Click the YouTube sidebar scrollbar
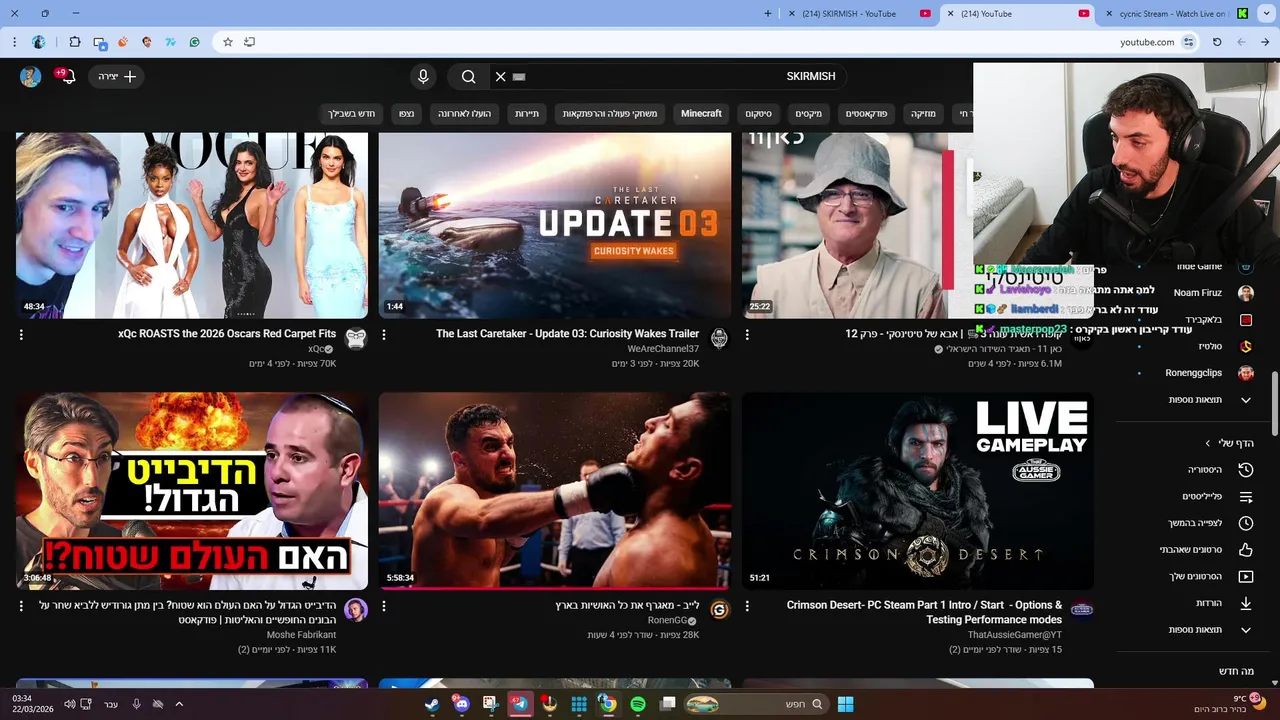The image size is (1280, 720). click(1274, 403)
